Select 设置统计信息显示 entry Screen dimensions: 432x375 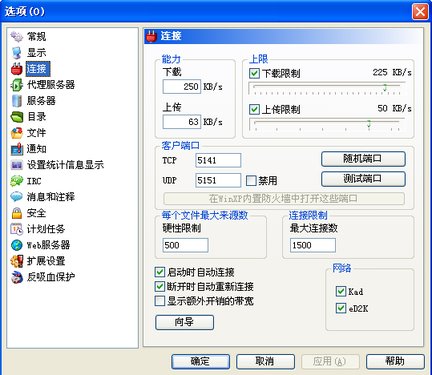[x=65, y=165]
